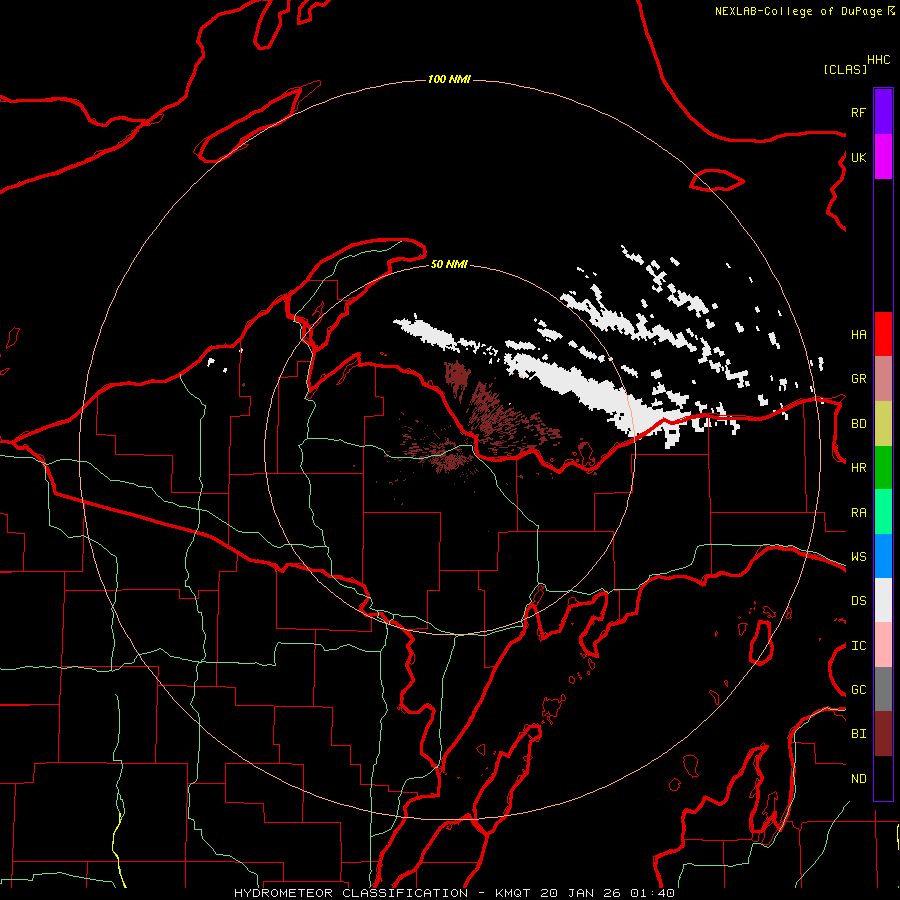Select the GR pinkish legend swatch
This screenshot has width=900, height=900.
pos(883,378)
